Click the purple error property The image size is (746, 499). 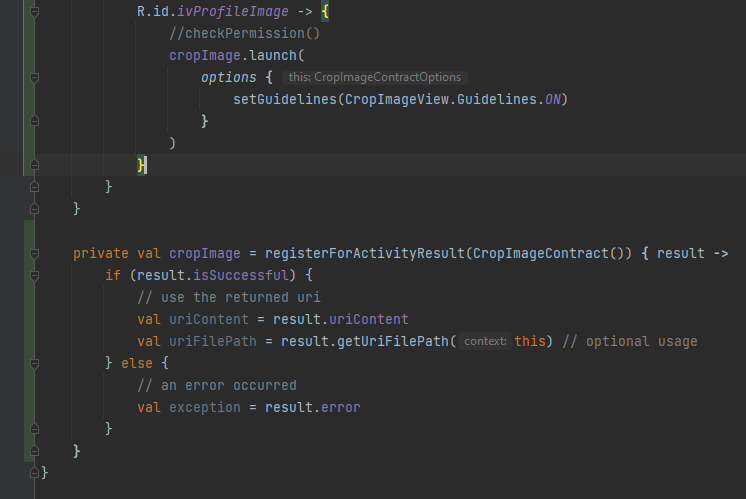tap(341, 407)
